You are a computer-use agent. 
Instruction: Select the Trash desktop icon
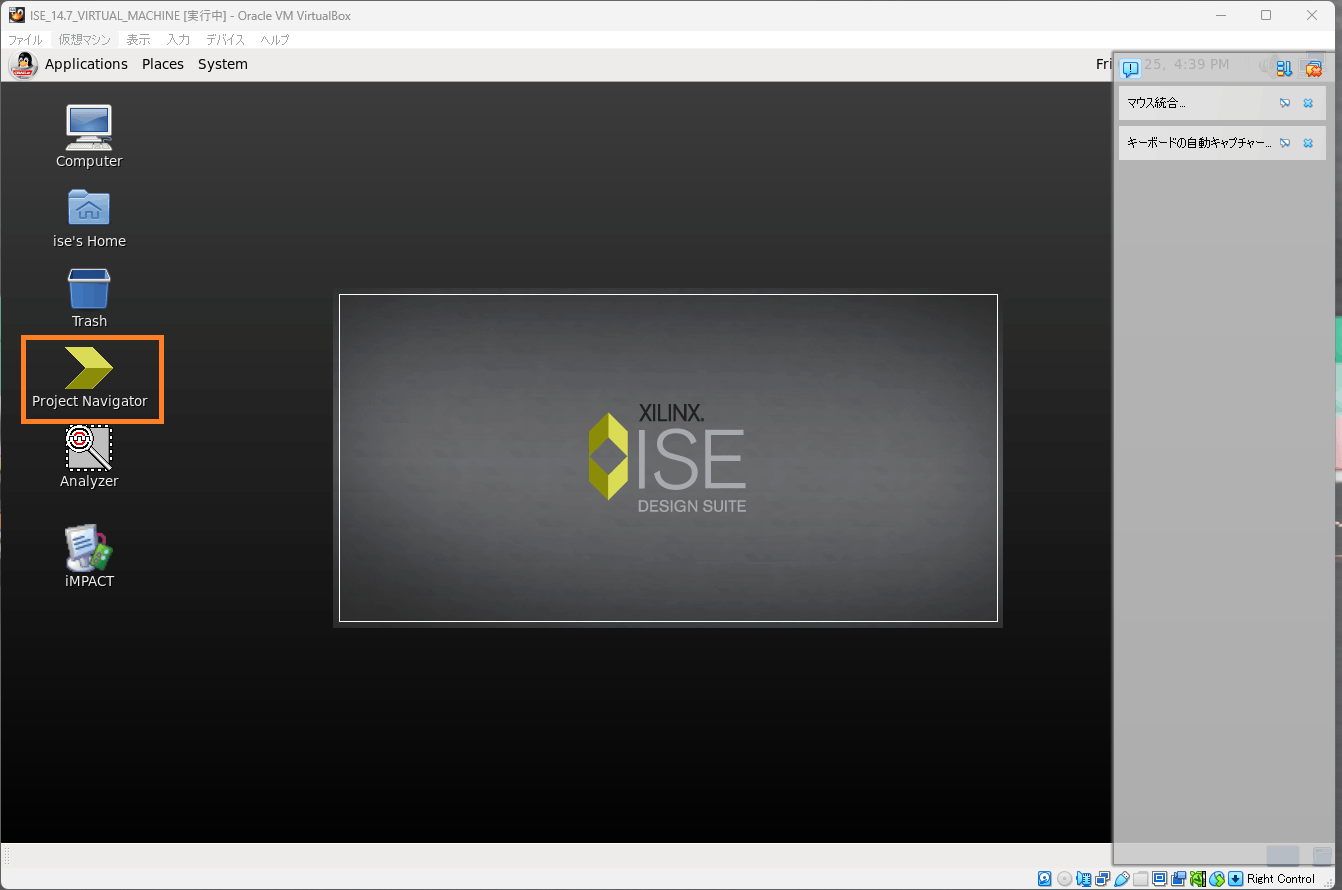pyautogui.click(x=89, y=298)
